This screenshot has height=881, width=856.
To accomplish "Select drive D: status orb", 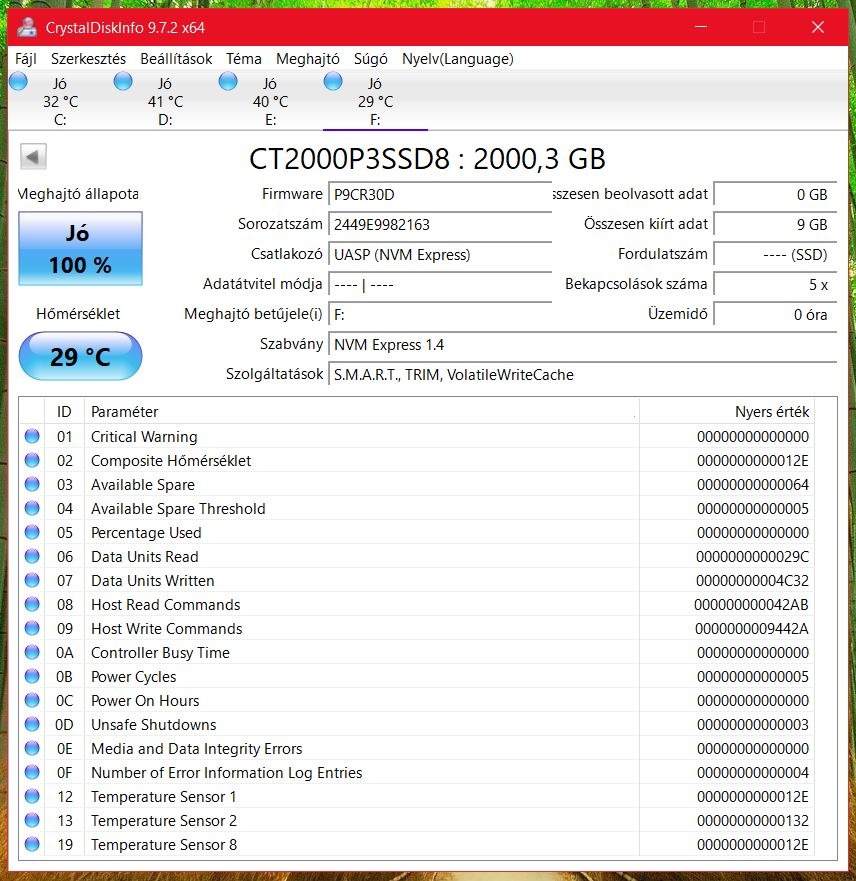I will (123, 82).
